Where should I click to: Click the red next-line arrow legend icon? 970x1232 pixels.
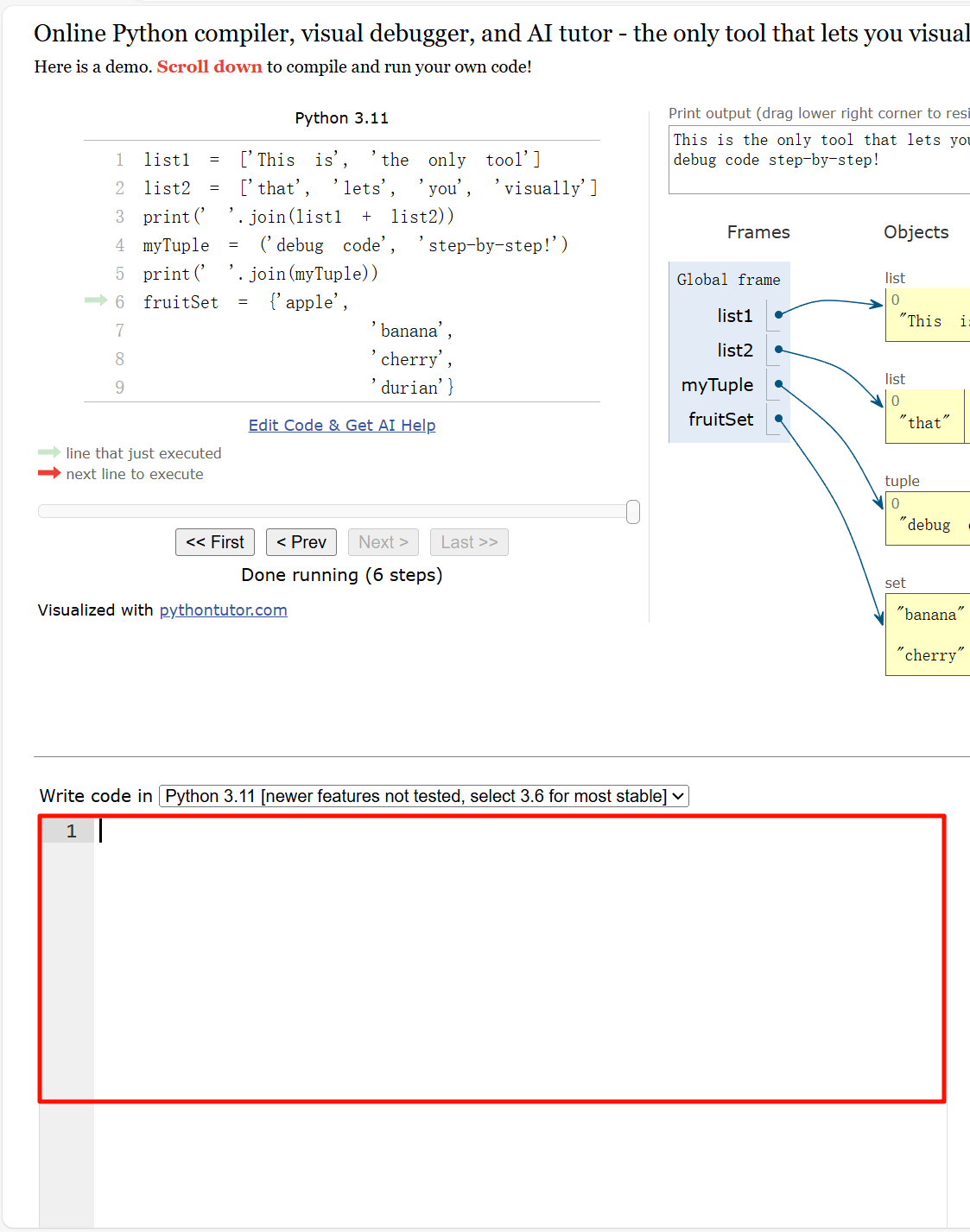(x=49, y=473)
